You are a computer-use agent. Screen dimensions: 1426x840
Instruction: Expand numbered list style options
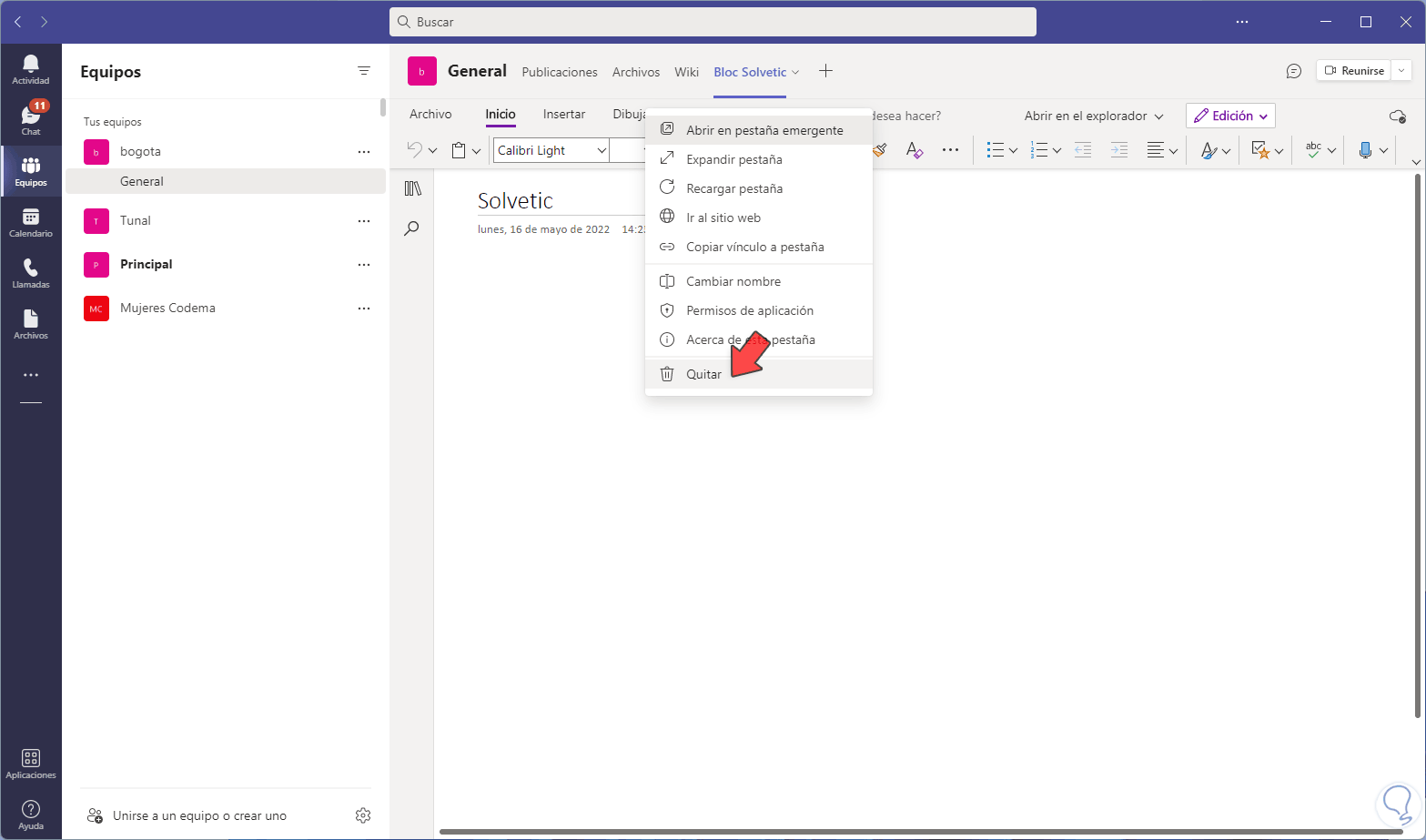[x=1057, y=151]
